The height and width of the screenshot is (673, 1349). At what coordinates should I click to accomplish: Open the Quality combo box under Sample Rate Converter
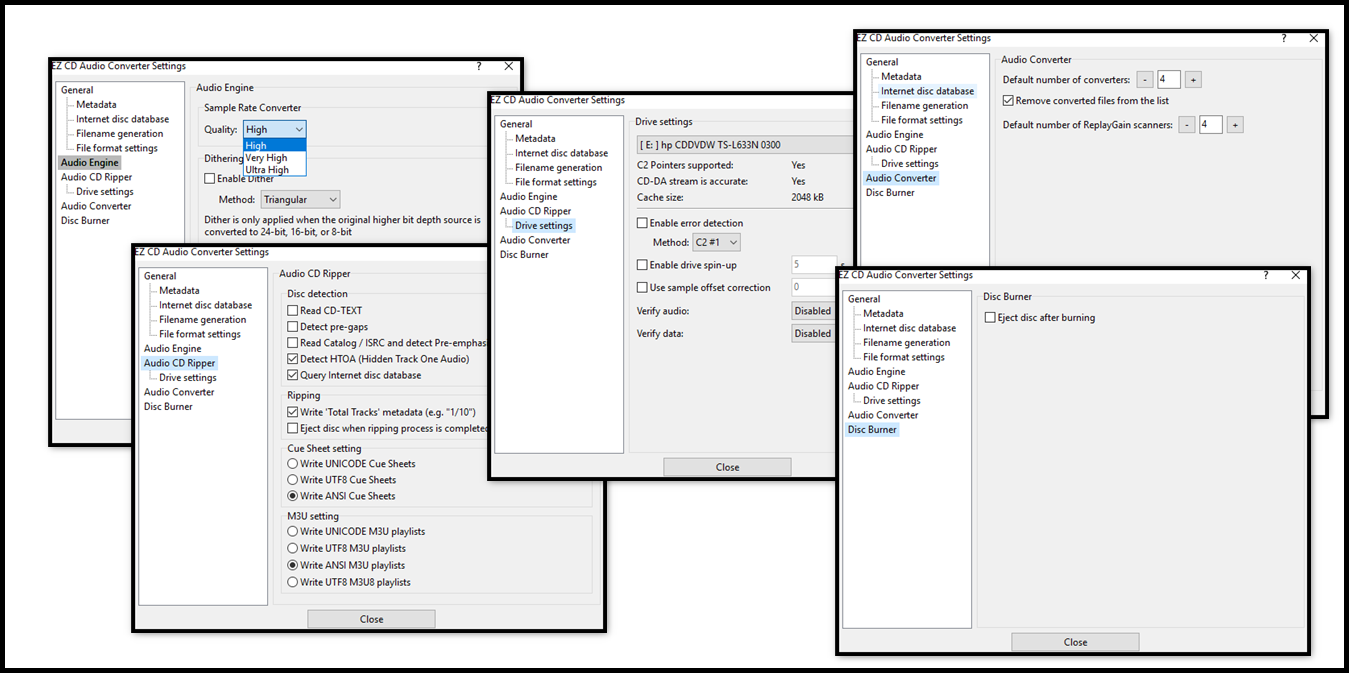point(274,129)
